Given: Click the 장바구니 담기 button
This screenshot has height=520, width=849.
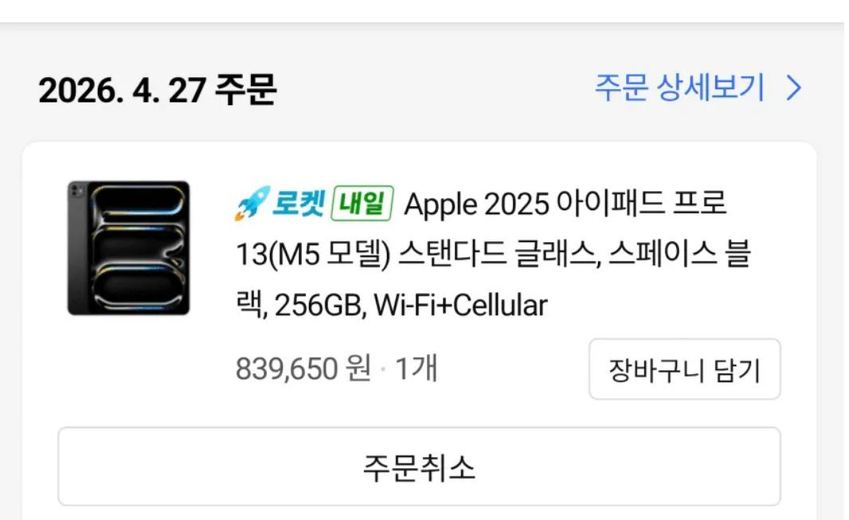Looking at the screenshot, I should 684,369.
